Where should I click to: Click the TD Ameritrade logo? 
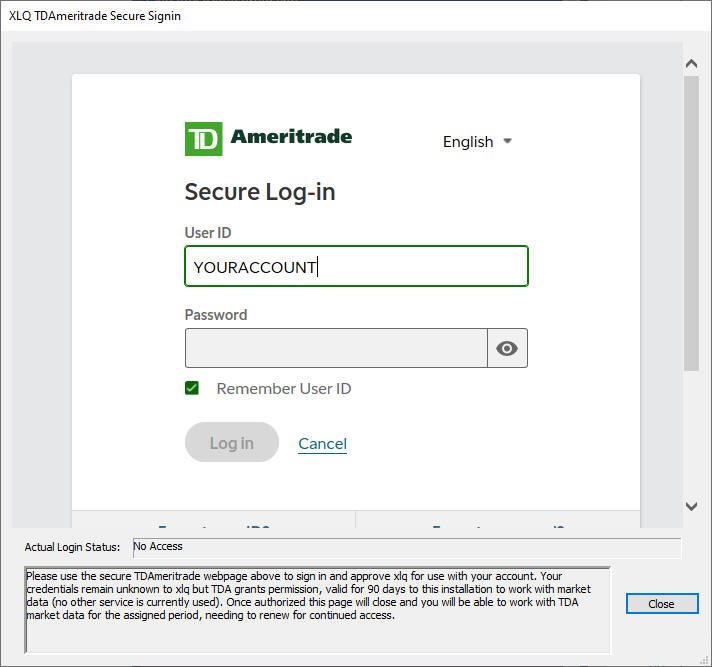(x=268, y=138)
